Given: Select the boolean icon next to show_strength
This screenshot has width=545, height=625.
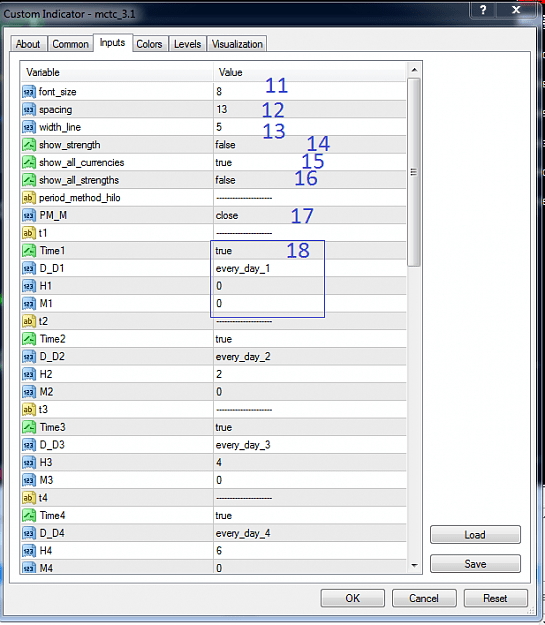Looking at the screenshot, I should tap(29, 145).
